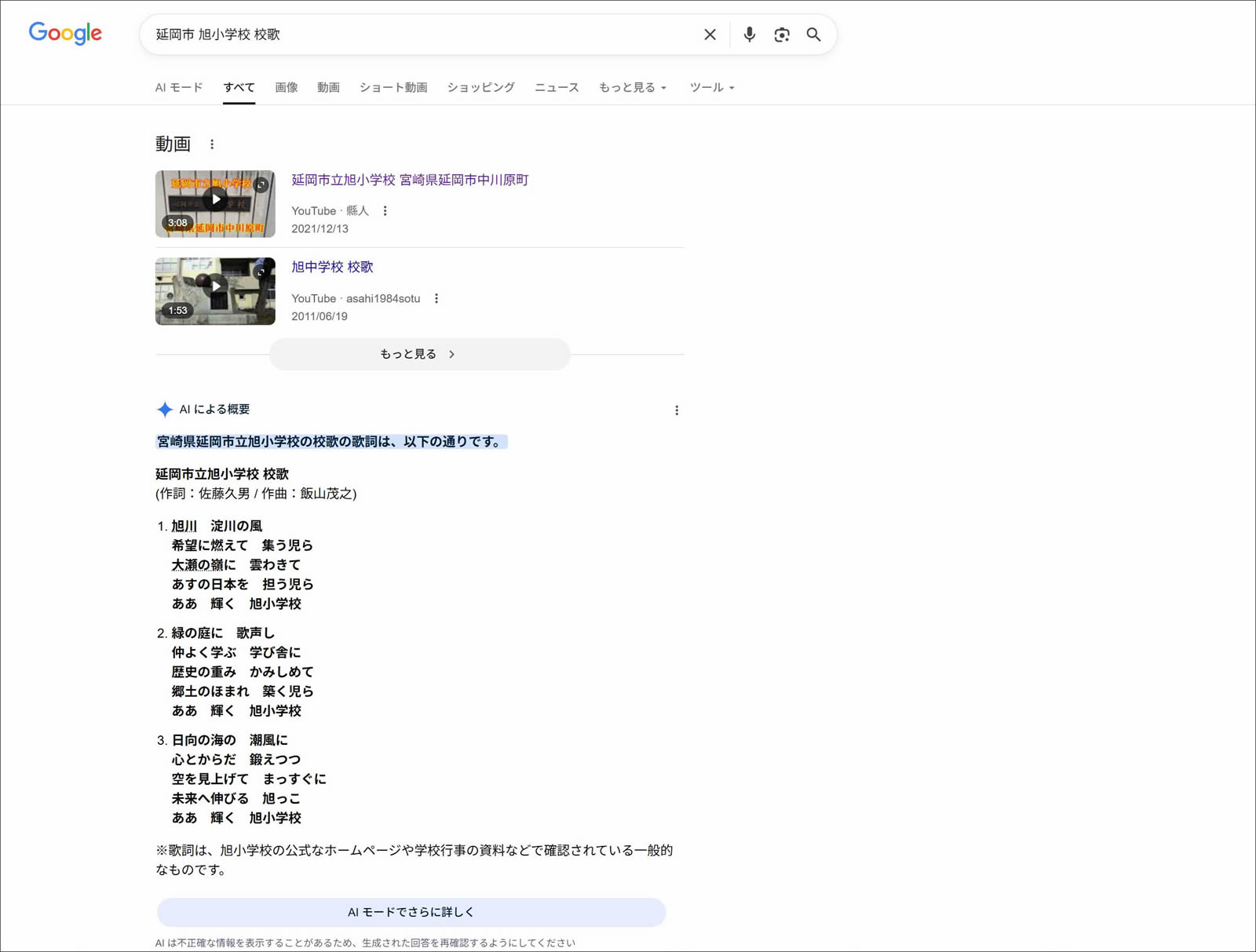
Task: Open Google Lens camera search
Action: [x=781, y=35]
